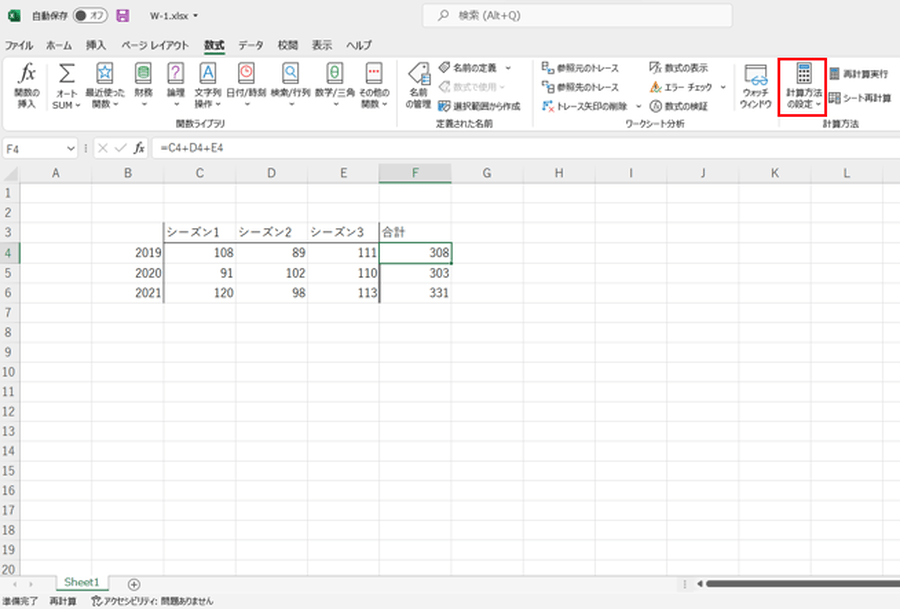The width and height of the screenshot is (900, 609).
Task: Switch to the データ (Data) tab
Action: 250,46
